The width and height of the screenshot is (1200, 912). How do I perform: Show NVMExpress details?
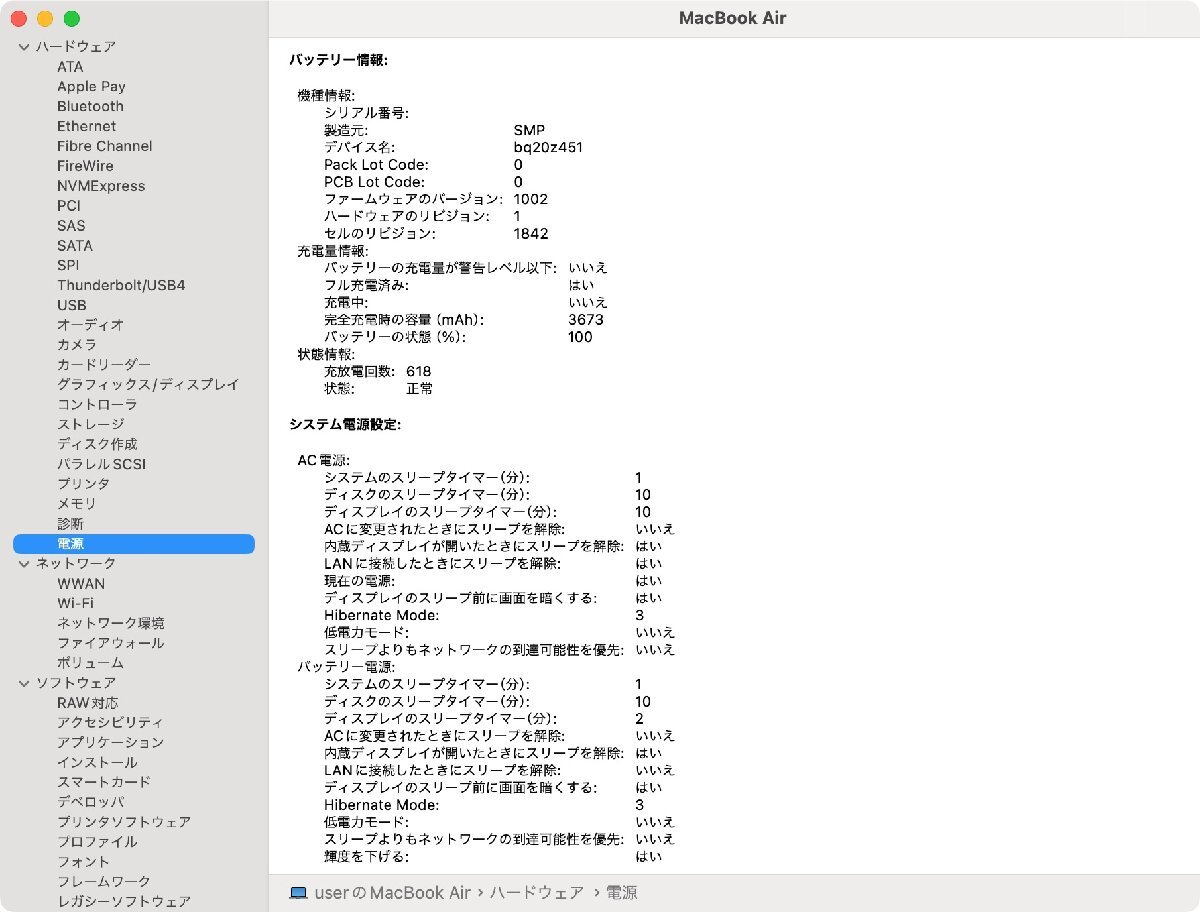coord(101,186)
